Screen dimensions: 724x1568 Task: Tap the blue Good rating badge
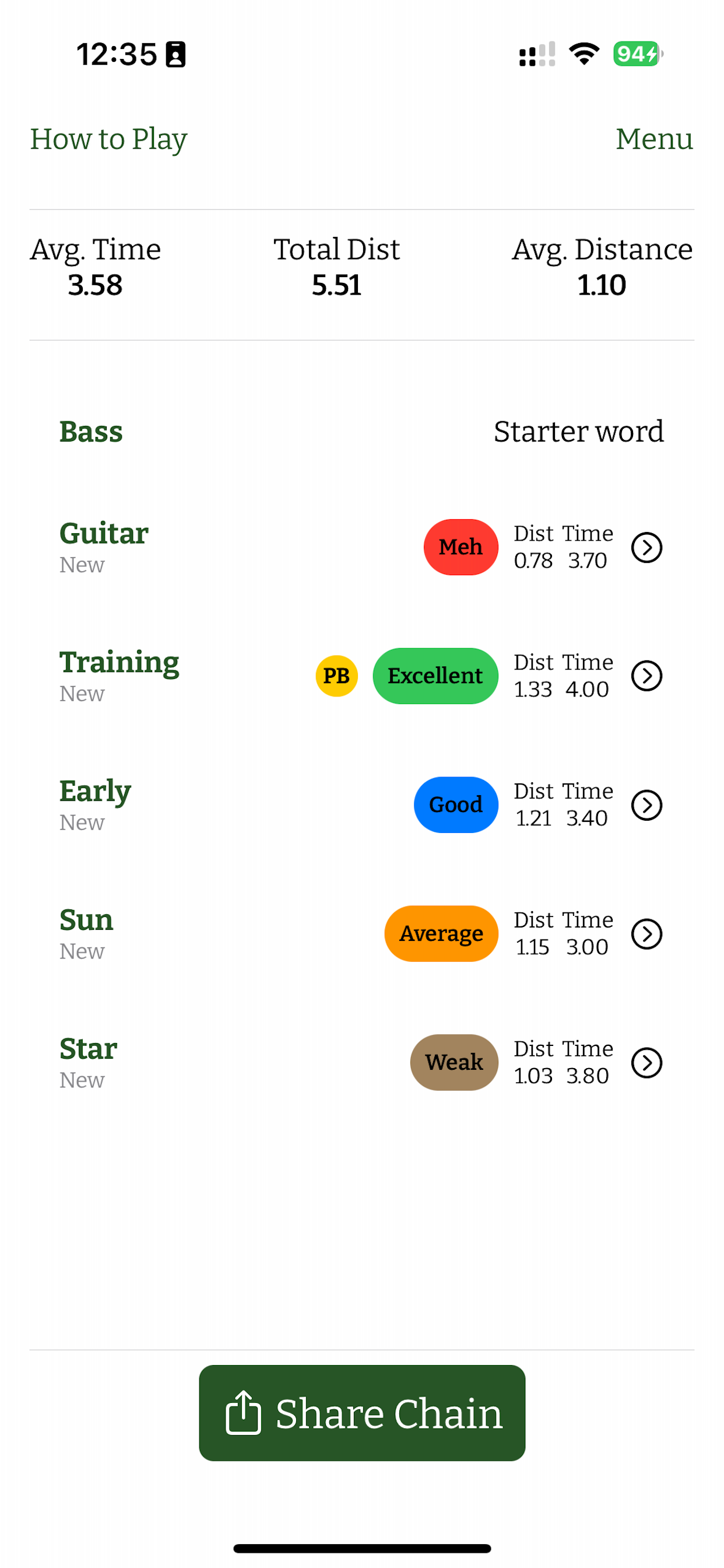pyautogui.click(x=456, y=804)
